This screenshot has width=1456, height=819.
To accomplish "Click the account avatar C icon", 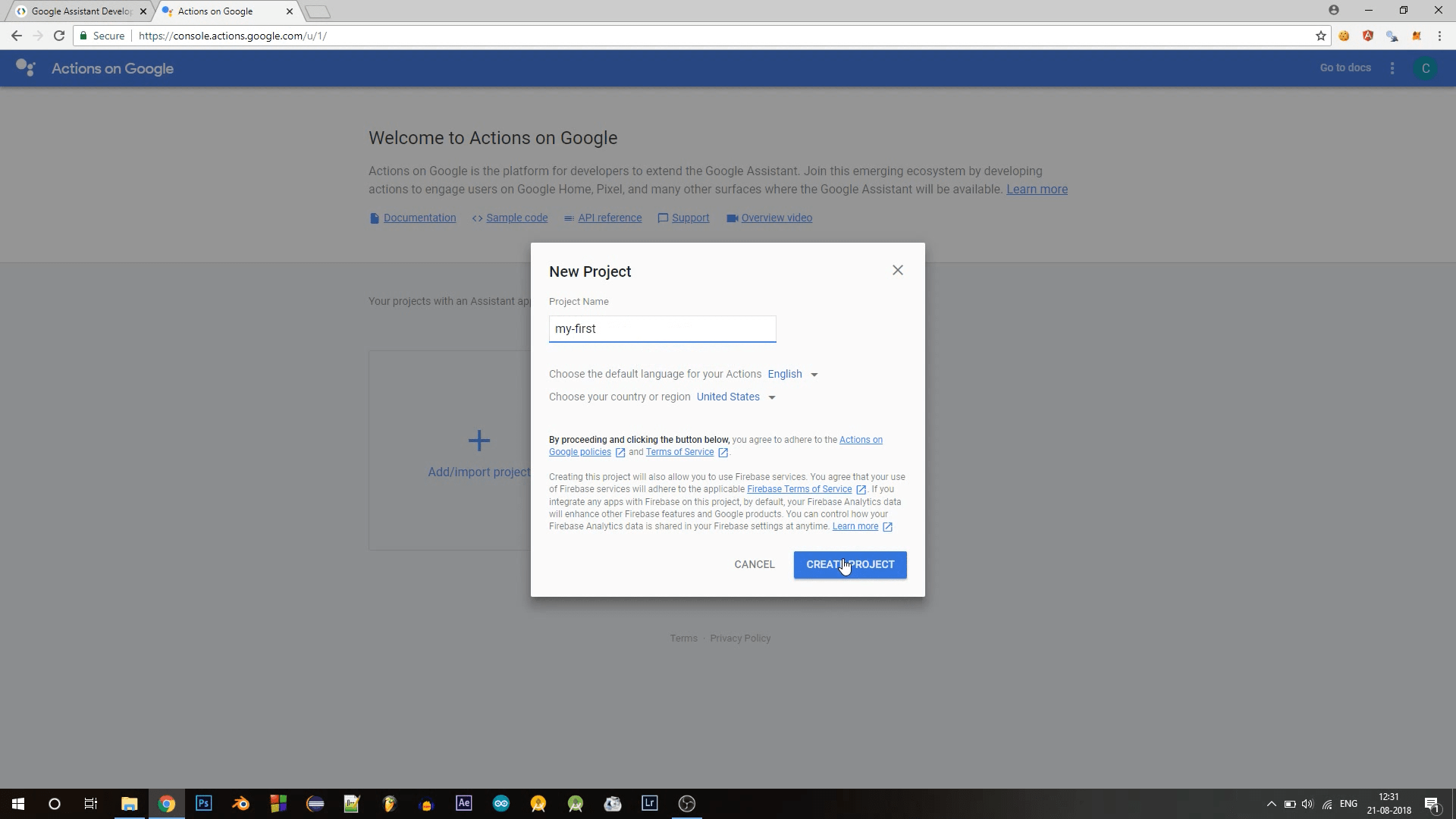I will [1426, 68].
